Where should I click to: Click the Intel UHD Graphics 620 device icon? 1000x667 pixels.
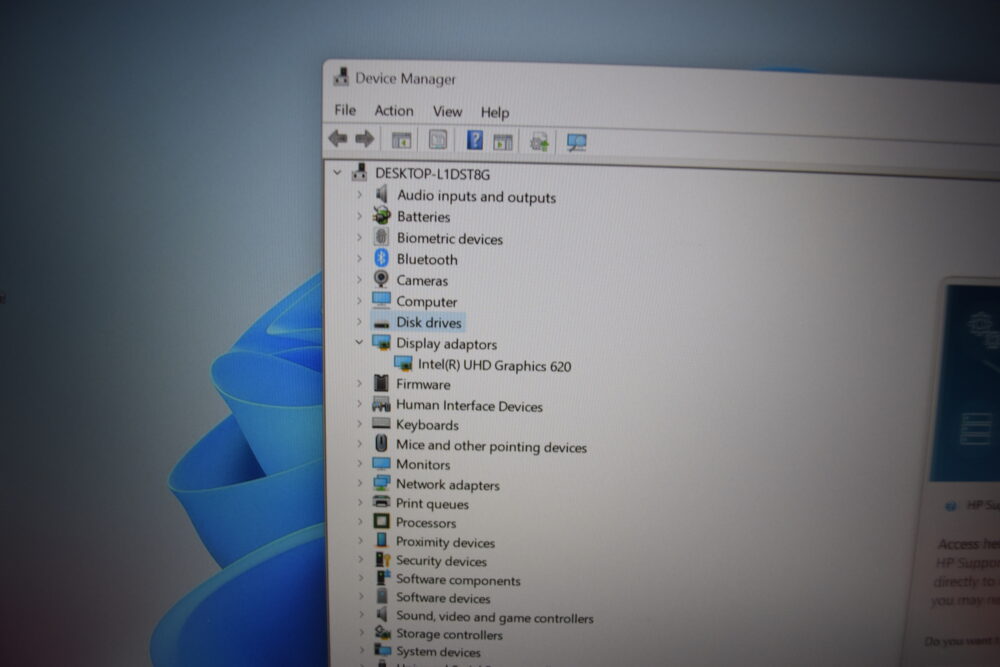click(x=403, y=363)
